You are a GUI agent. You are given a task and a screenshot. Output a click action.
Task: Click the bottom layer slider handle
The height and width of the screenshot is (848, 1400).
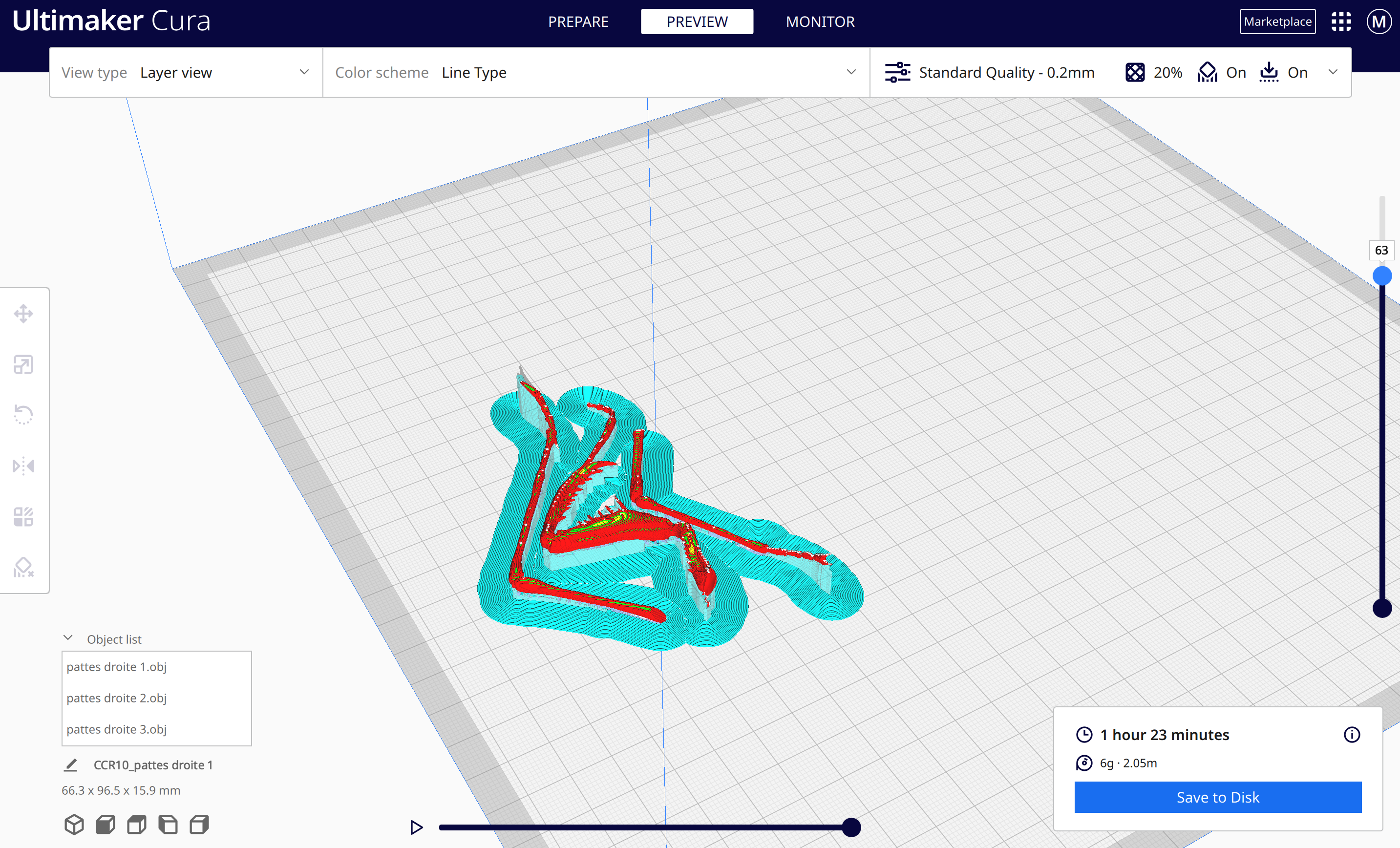tap(1382, 608)
